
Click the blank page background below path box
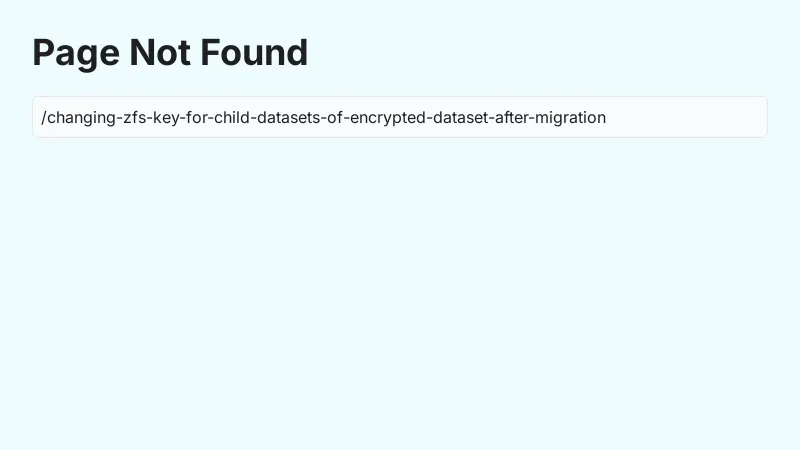[x=400, y=300]
